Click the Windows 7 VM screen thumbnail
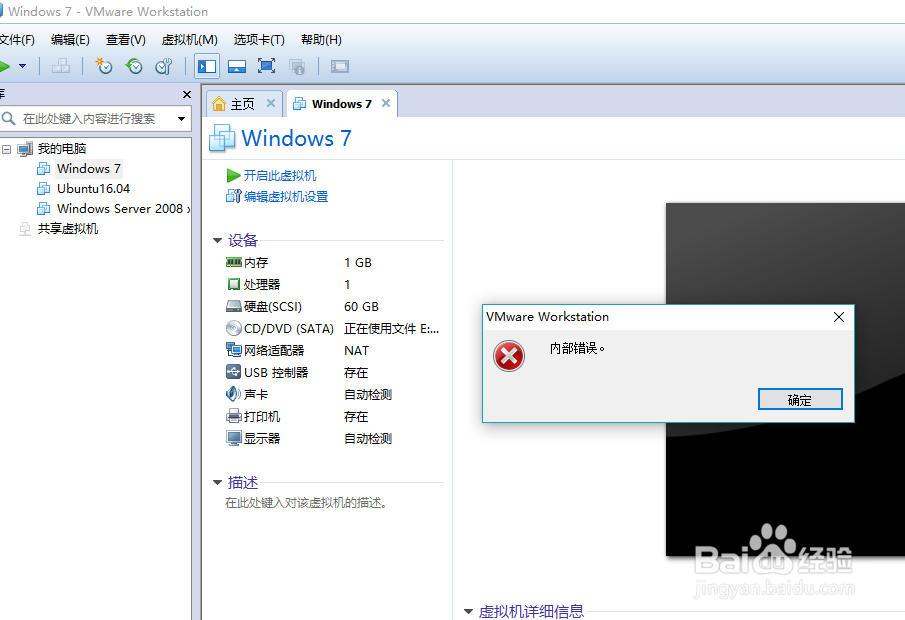Screen dimensions: 905x620 pyautogui.click(x=786, y=379)
